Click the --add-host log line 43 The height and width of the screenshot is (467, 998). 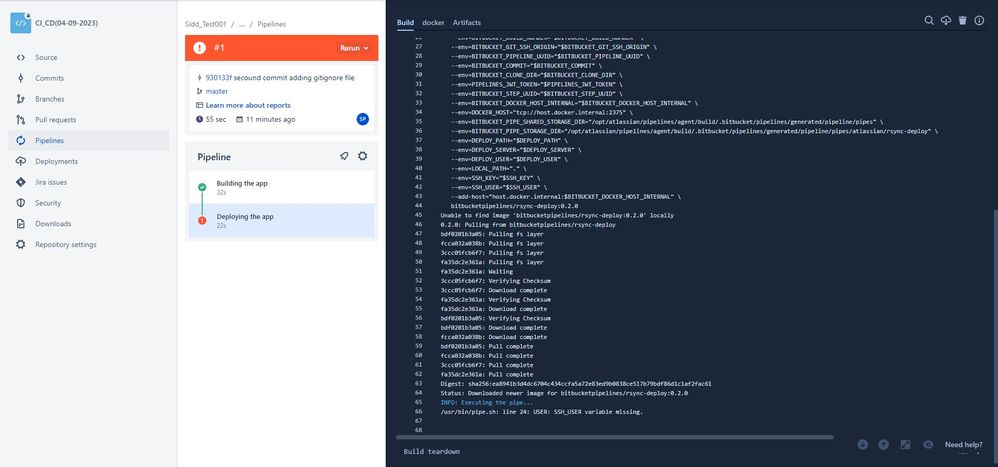pyautogui.click(x=566, y=197)
